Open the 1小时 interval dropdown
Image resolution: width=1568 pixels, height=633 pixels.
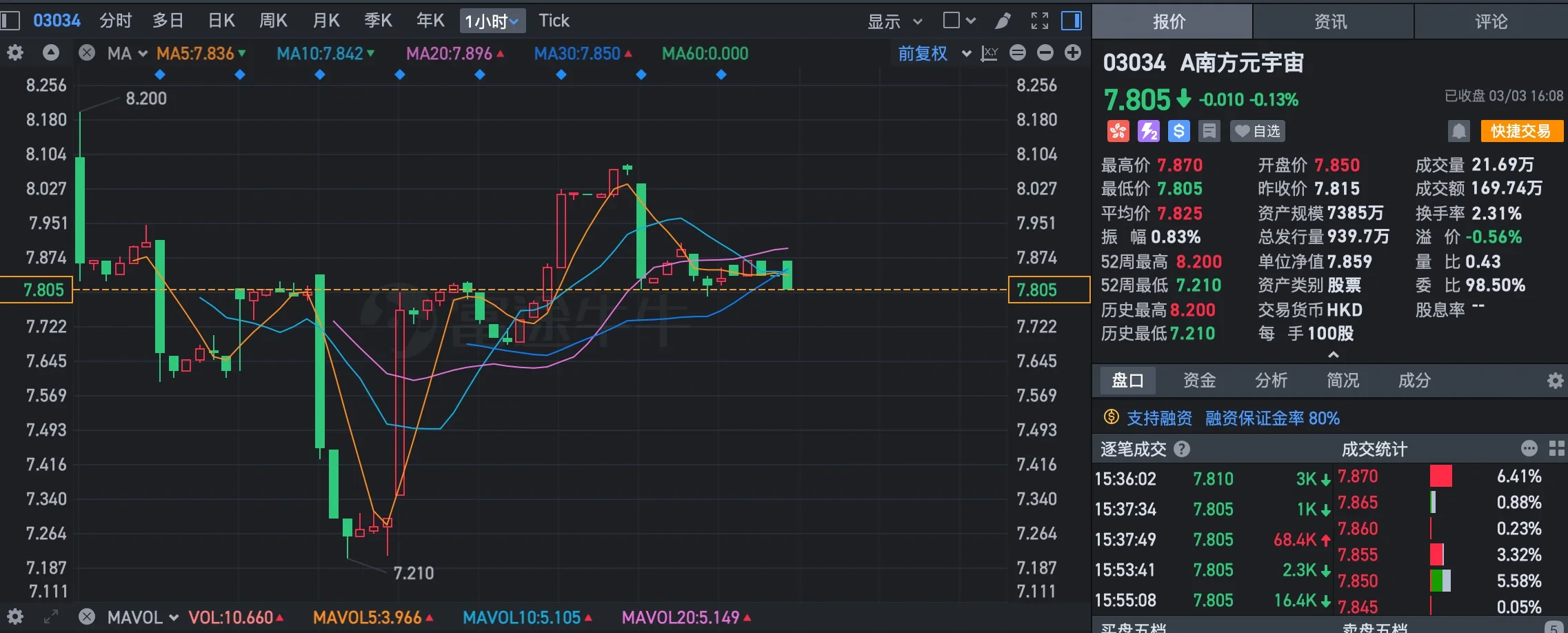pos(492,21)
